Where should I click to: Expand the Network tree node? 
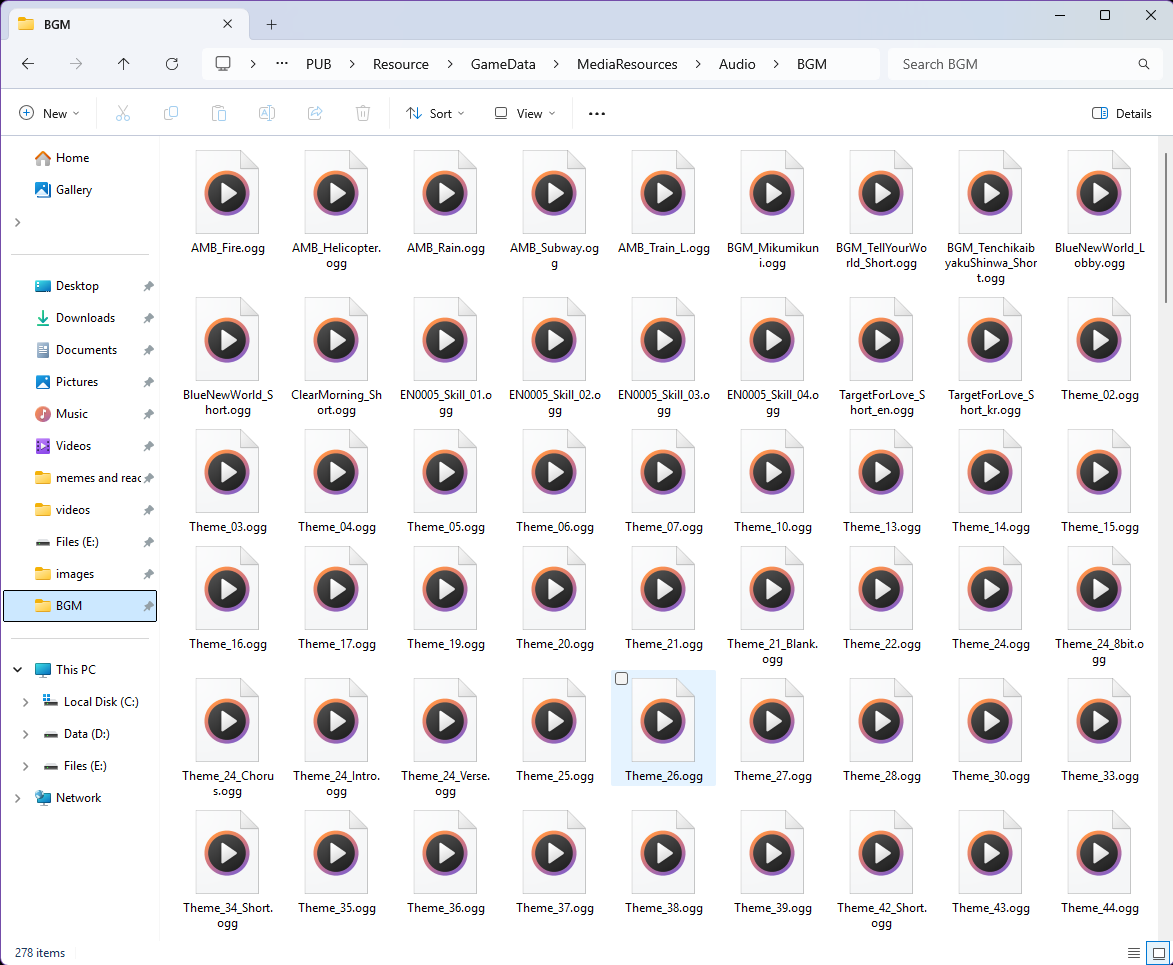pyautogui.click(x=18, y=798)
